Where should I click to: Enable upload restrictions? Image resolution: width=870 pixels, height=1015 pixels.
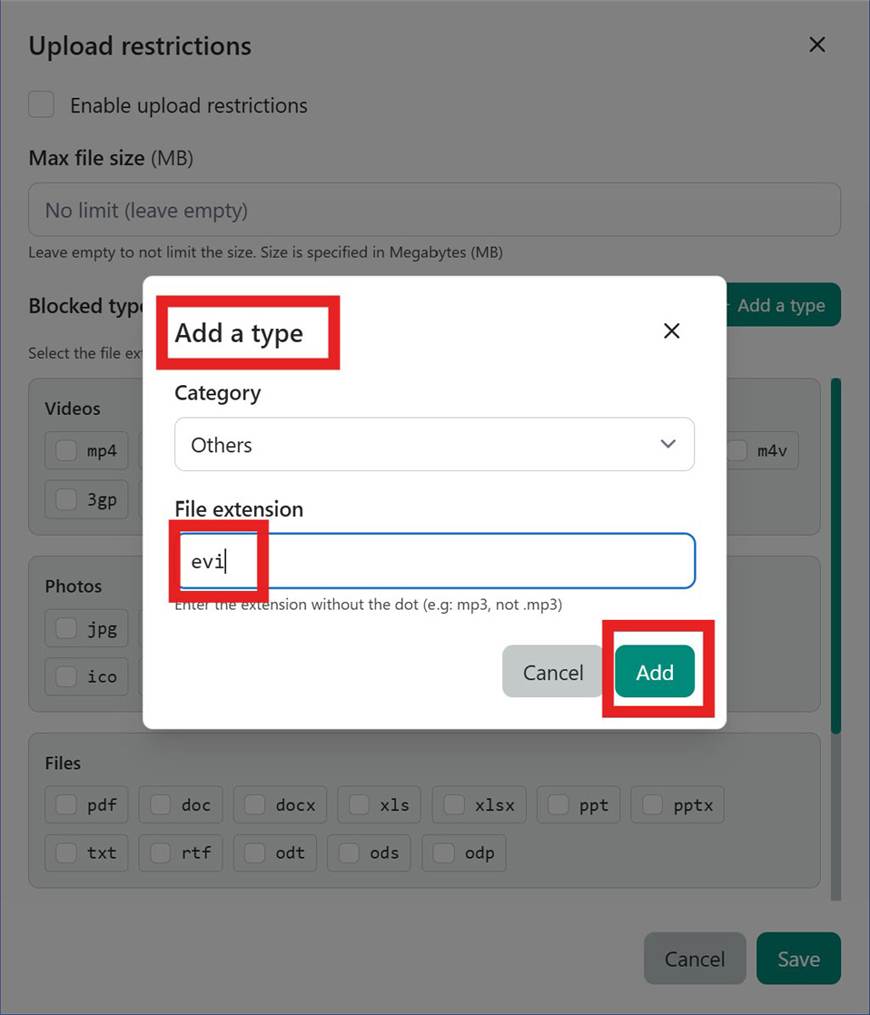click(x=41, y=104)
